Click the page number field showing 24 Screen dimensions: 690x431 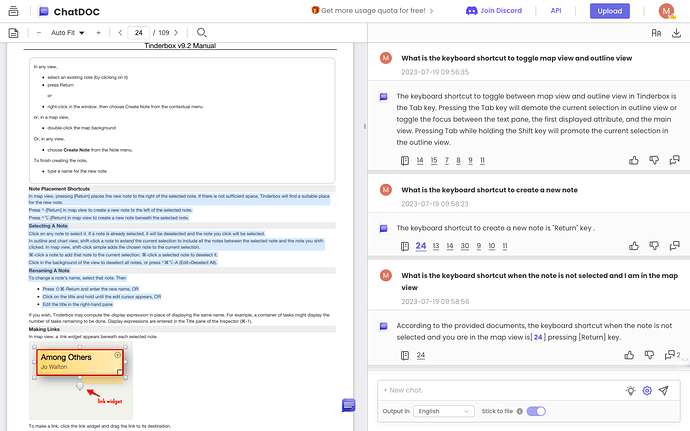pos(139,33)
